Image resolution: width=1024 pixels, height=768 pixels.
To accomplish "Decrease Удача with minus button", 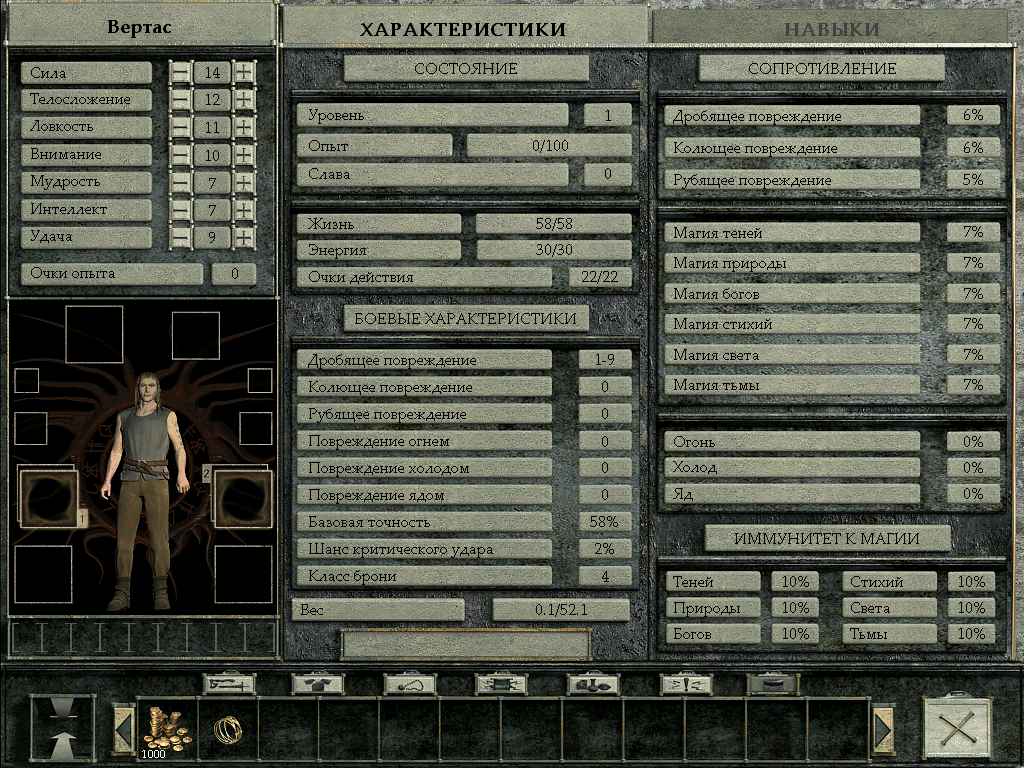I will tap(180, 237).
